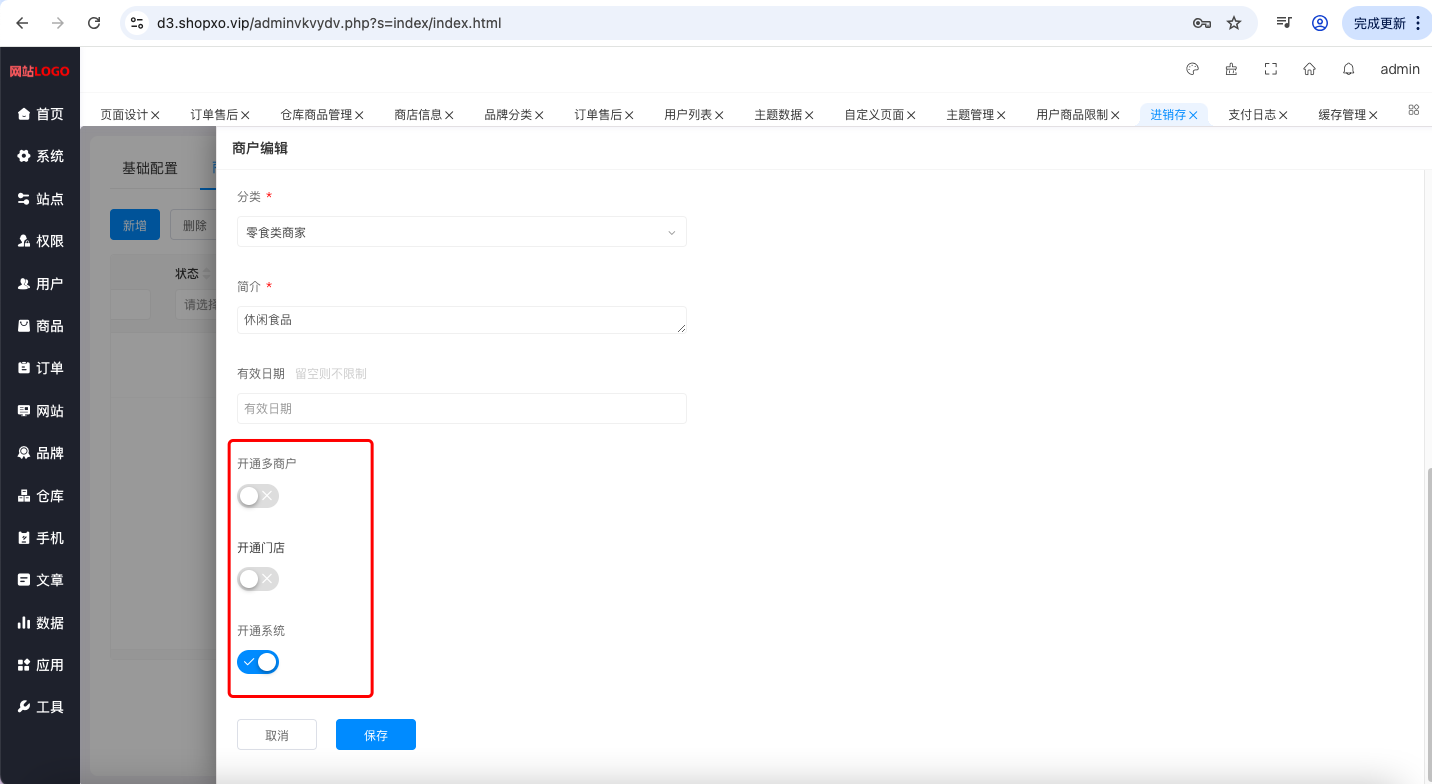Expand the 分类 dropdown showing 零食类商家
Screen dimensions: 1432x784
pos(462,232)
